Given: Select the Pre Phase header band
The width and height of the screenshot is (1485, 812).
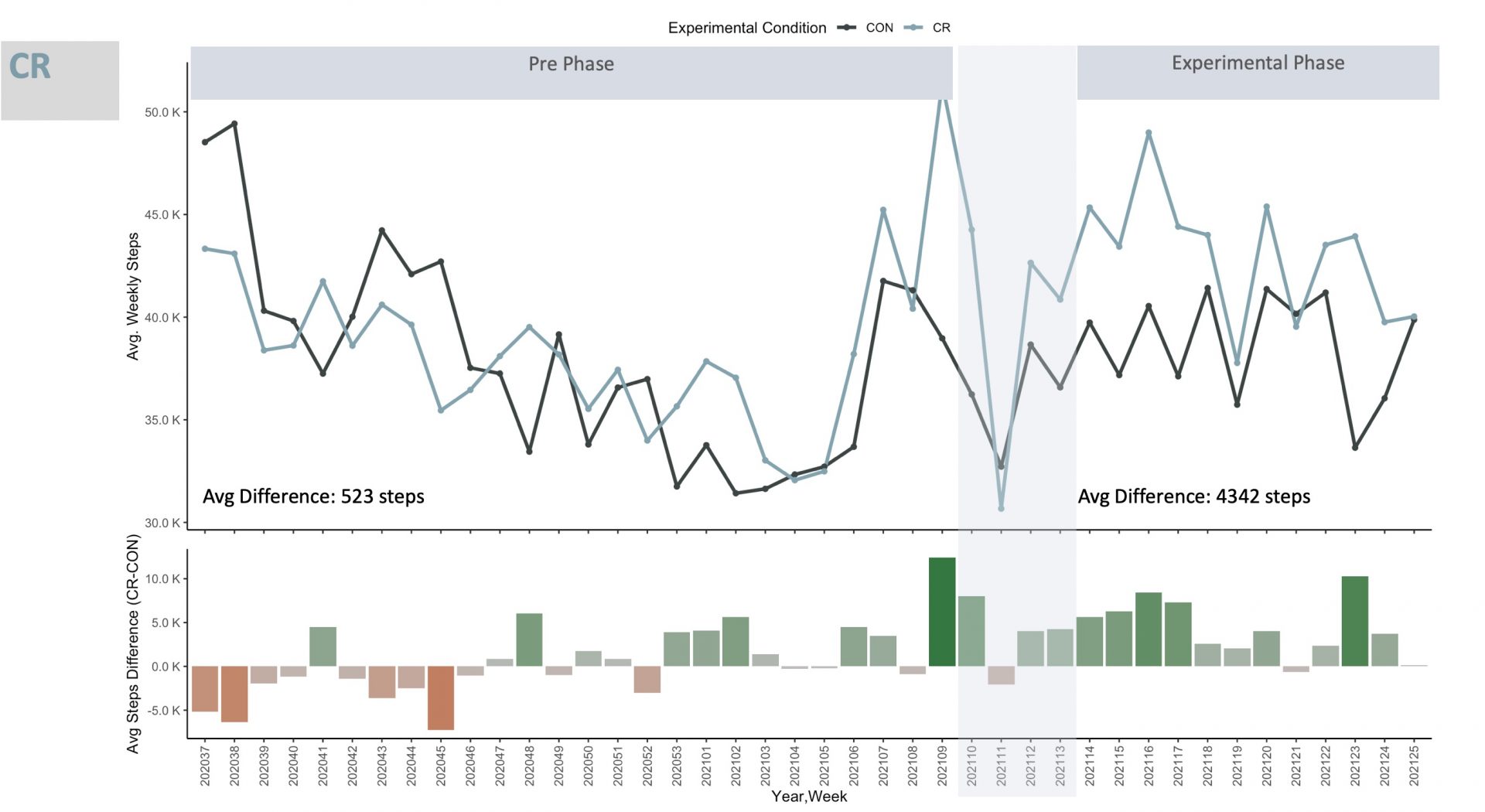Looking at the screenshot, I should [571, 72].
